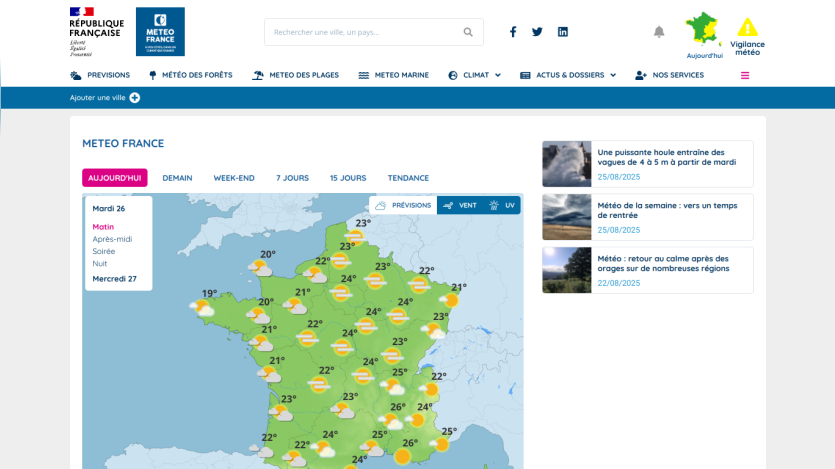Click the stormy sky article thumbnail
This screenshot has height=469, width=835.
[x=567, y=217]
